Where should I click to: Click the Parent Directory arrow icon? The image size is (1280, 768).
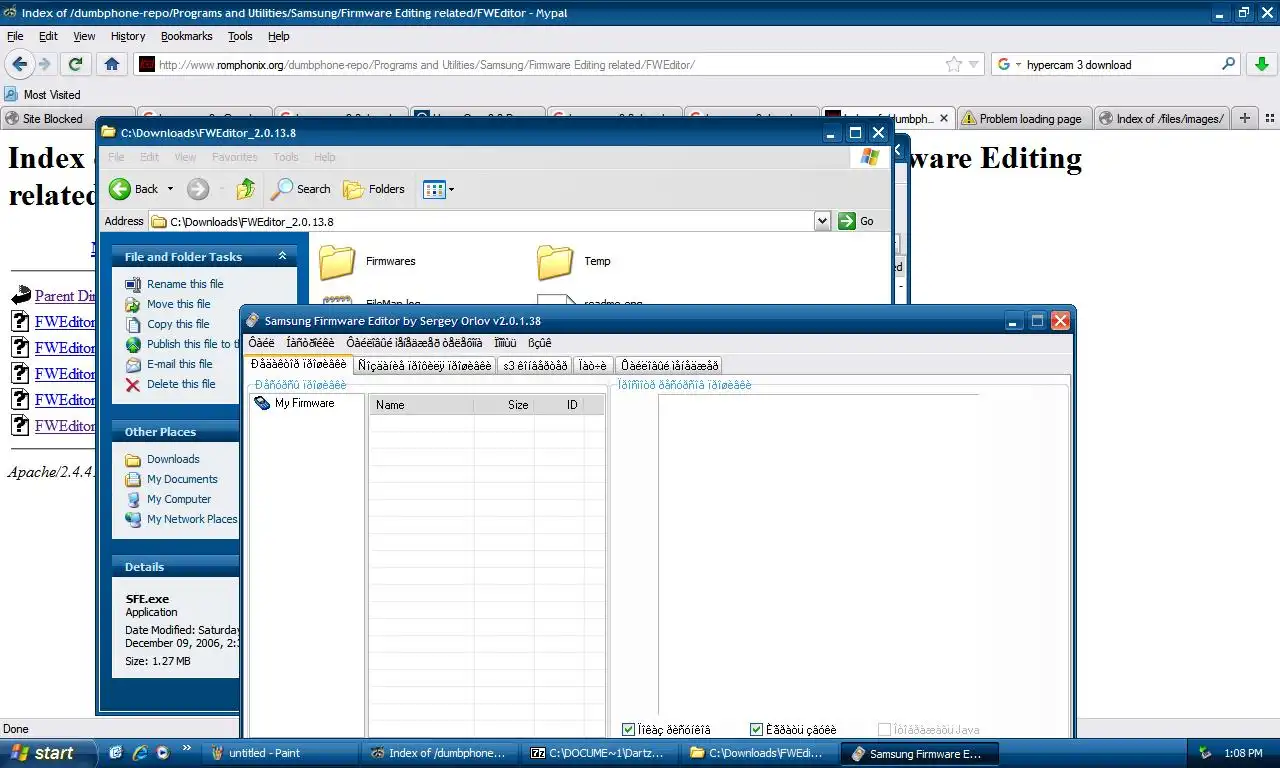[x=21, y=296]
